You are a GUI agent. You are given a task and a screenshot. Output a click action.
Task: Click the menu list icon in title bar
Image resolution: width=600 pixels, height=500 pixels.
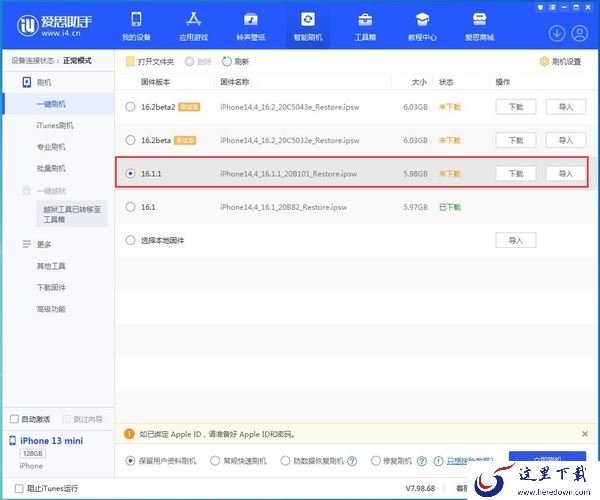tap(552, 7)
